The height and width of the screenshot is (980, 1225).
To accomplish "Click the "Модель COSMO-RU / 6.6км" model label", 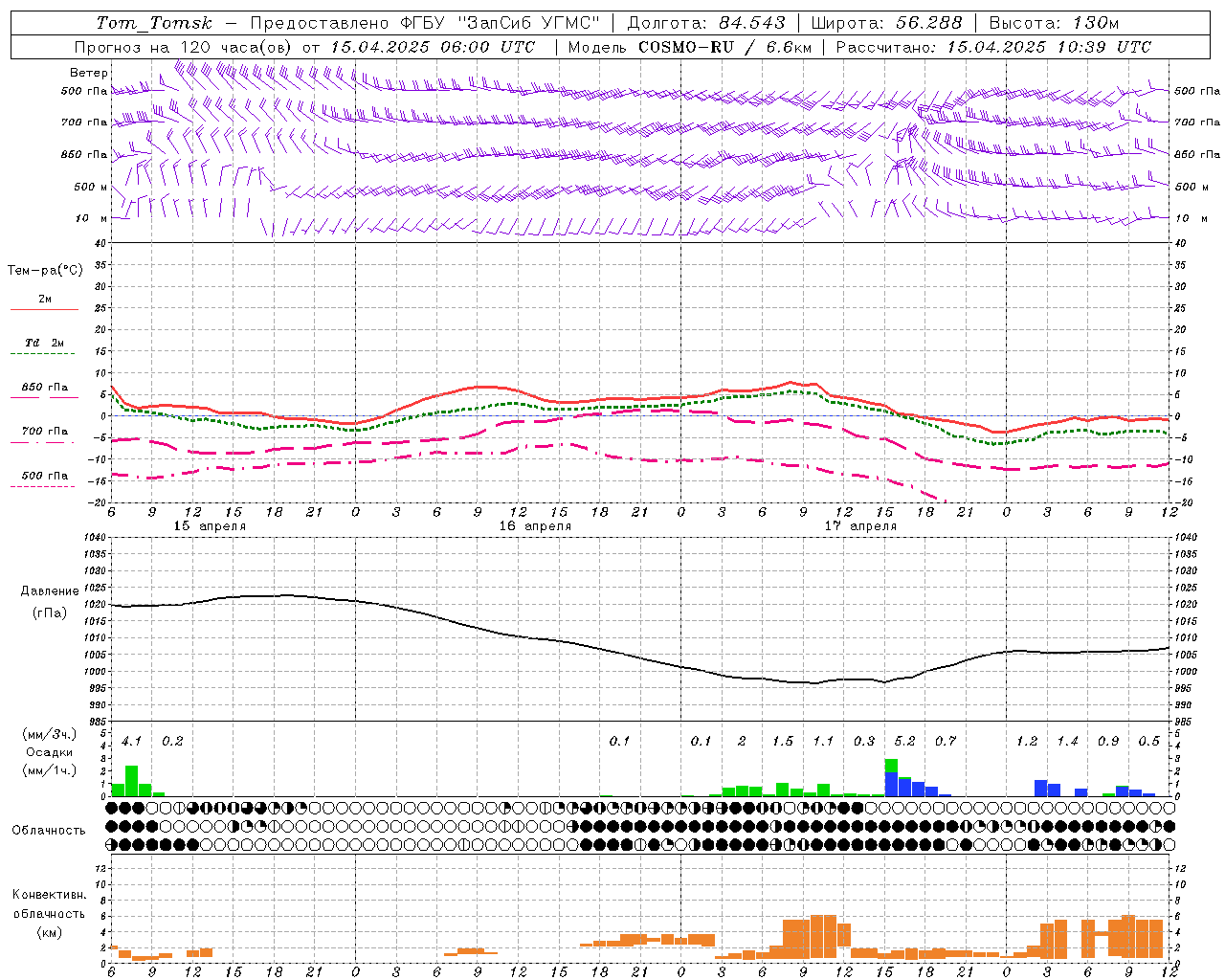I will click(x=690, y=47).
